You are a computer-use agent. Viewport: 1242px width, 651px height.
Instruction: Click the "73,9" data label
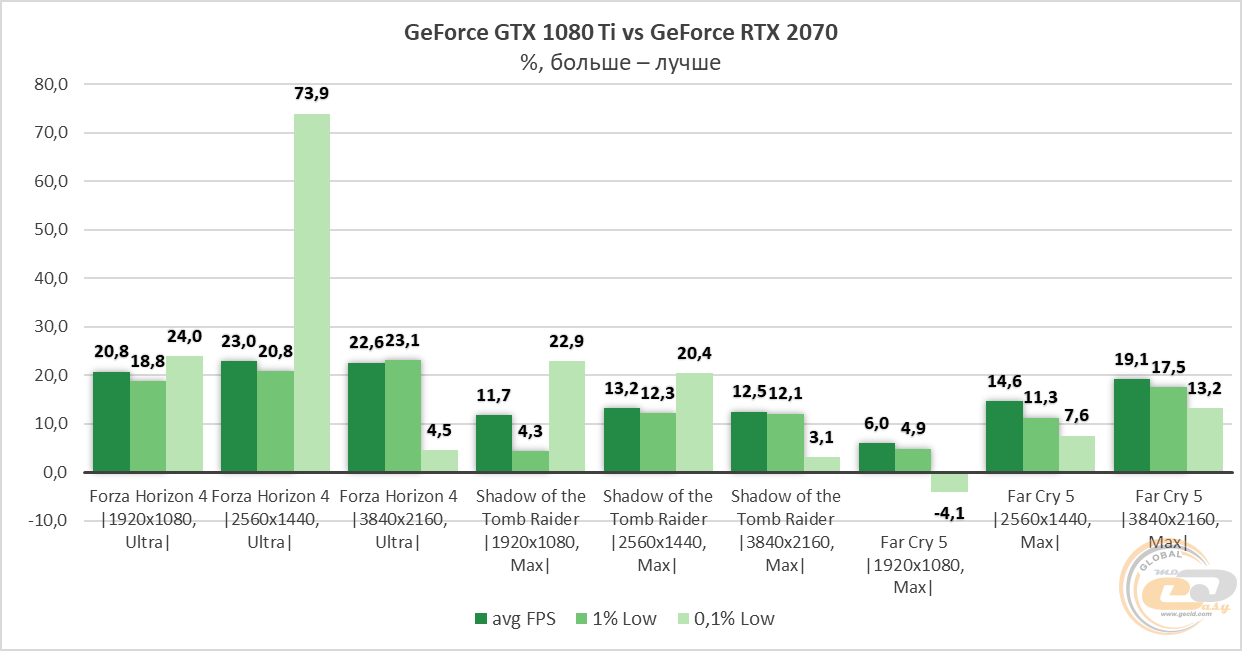point(311,94)
